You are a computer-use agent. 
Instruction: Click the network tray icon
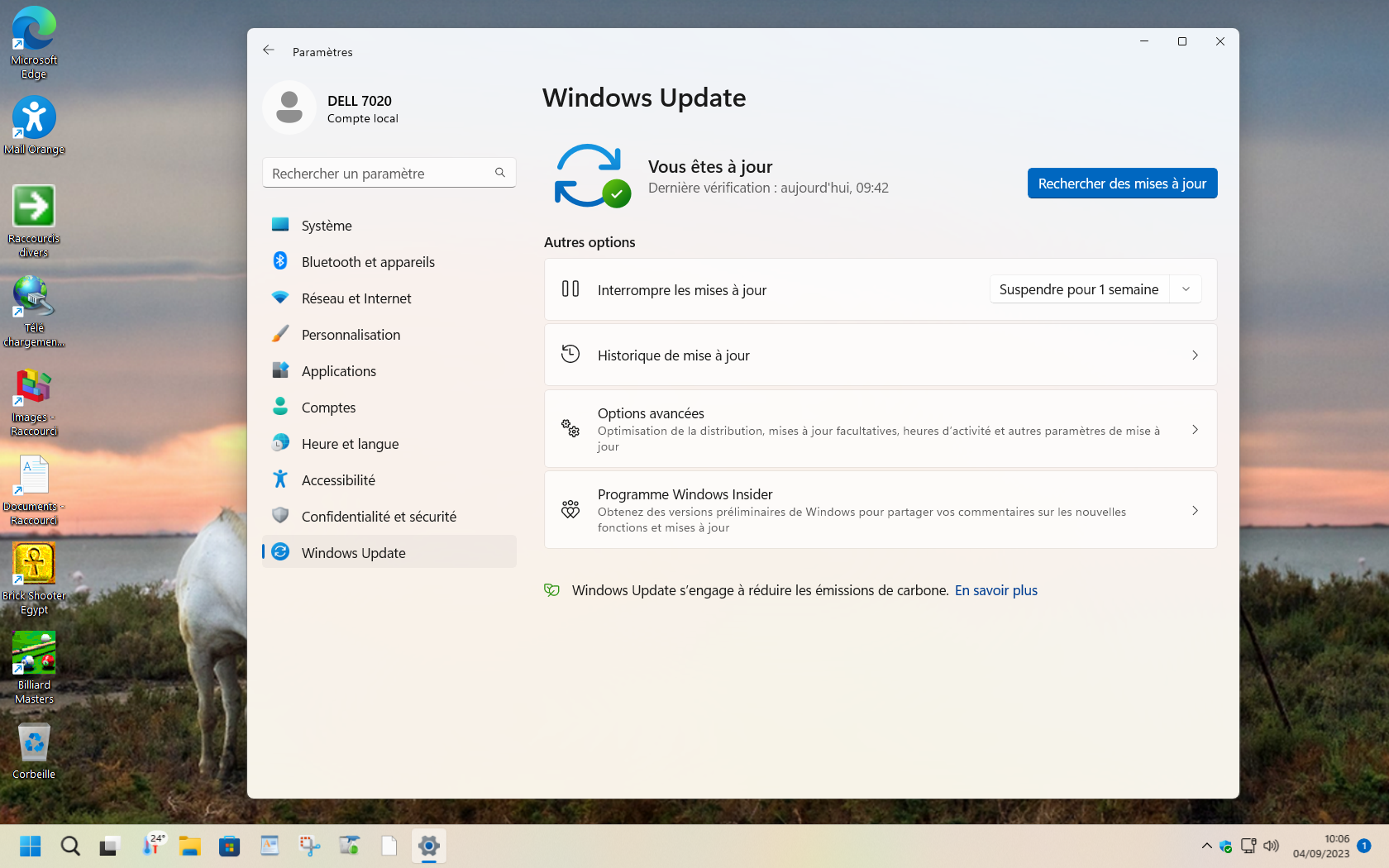[x=1248, y=846]
